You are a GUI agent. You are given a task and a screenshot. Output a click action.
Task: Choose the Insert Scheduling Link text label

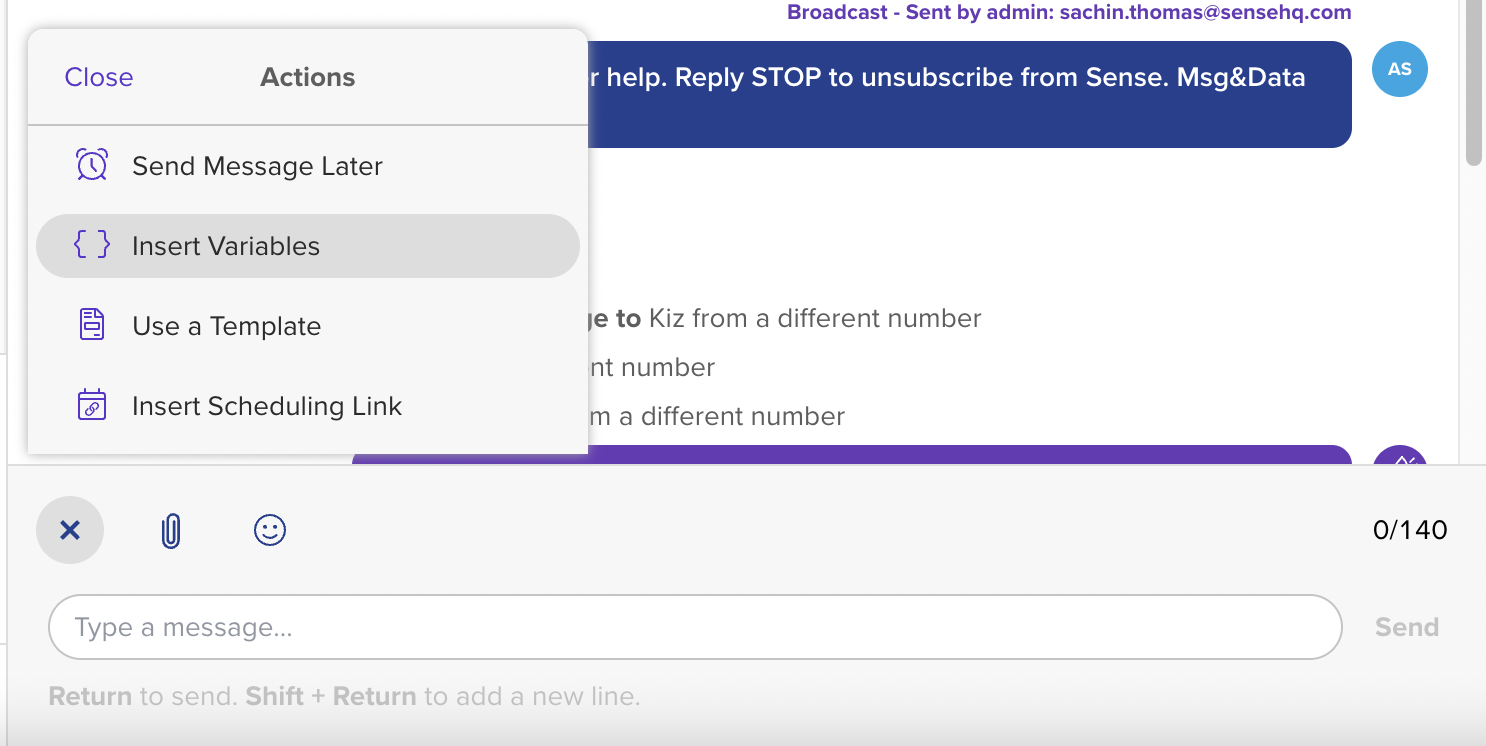267,406
